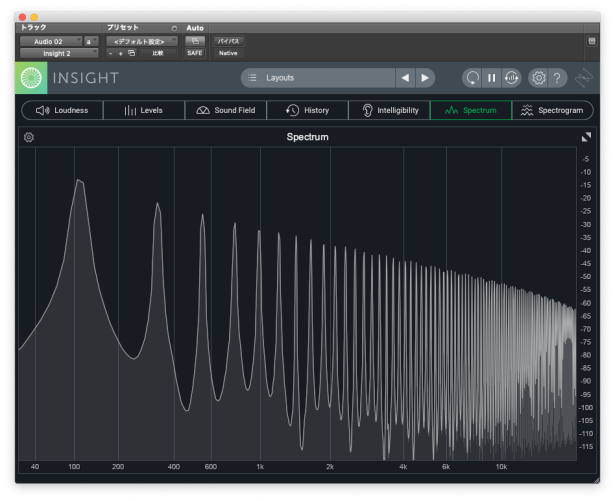
Task: Switch to the Spectrogram tab
Action: (x=552, y=110)
